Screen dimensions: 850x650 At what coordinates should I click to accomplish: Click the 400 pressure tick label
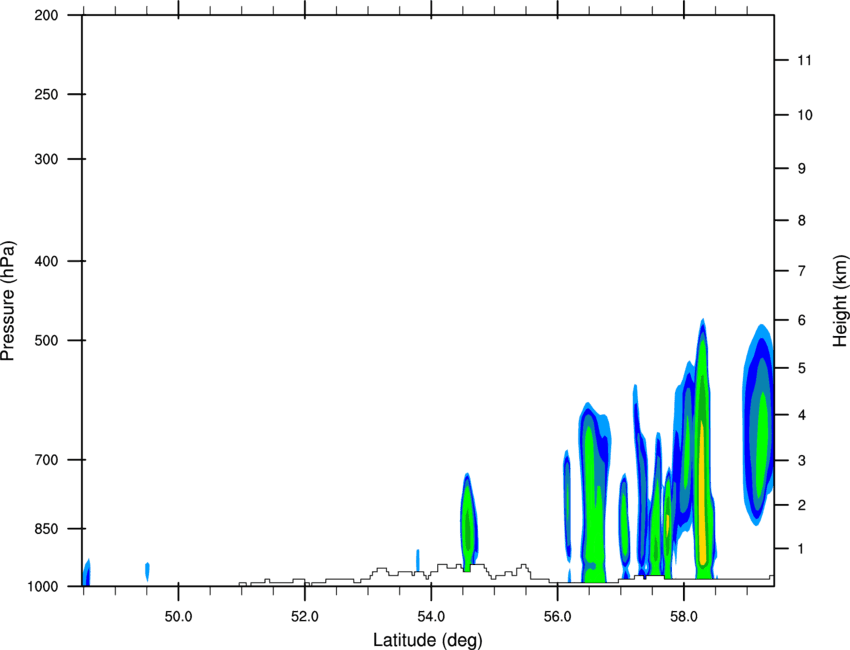coord(46,261)
